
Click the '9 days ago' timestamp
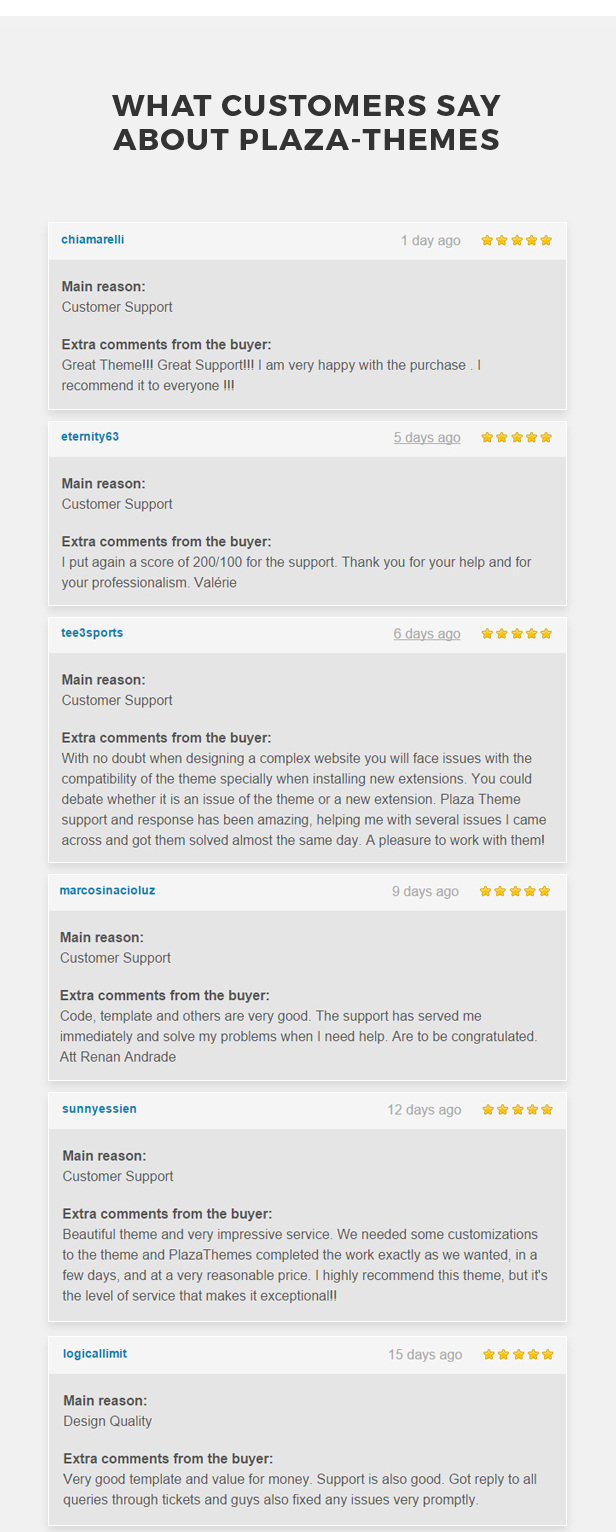pos(425,891)
